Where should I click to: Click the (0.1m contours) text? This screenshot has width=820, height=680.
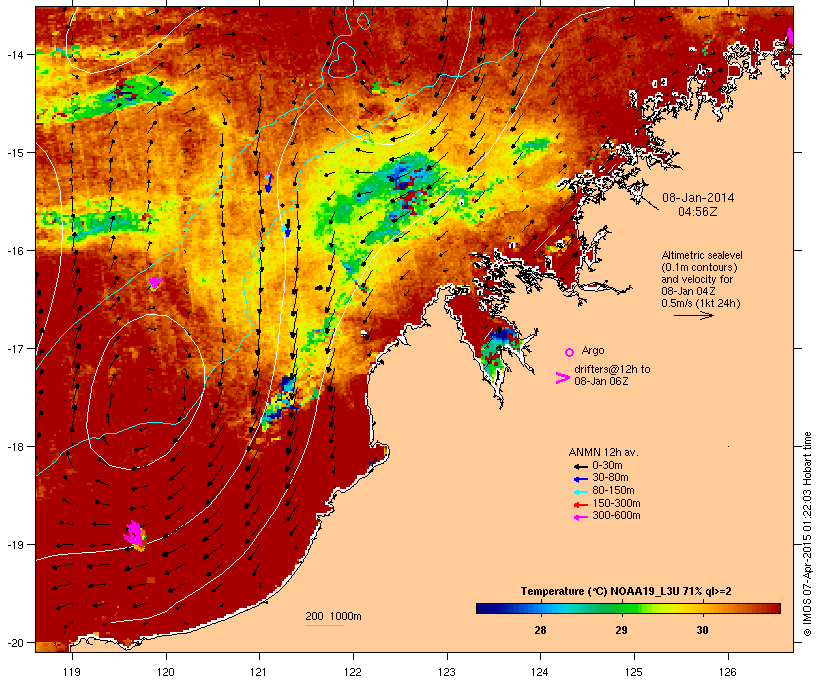coord(699,267)
